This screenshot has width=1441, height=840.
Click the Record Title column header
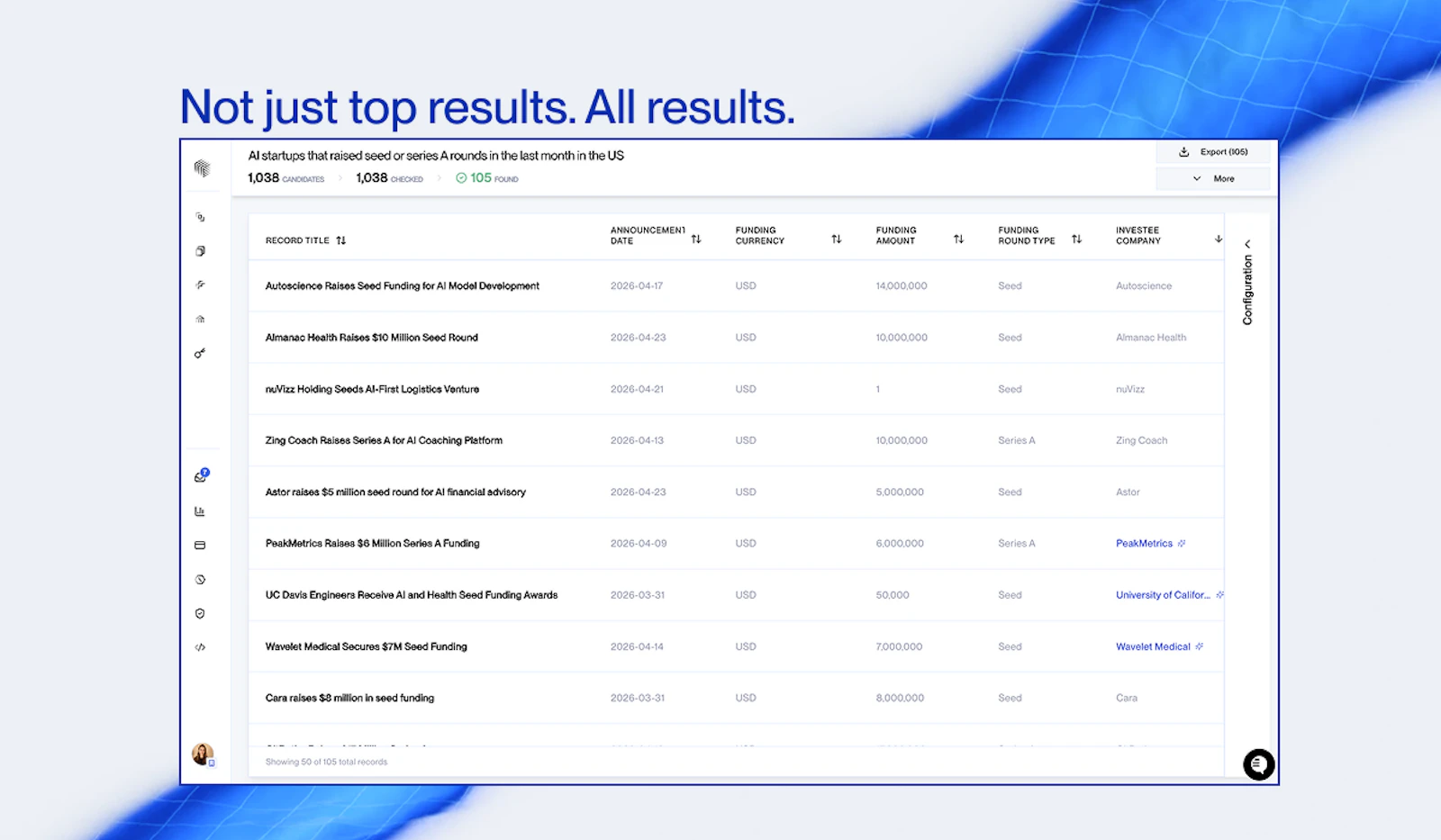click(x=297, y=240)
